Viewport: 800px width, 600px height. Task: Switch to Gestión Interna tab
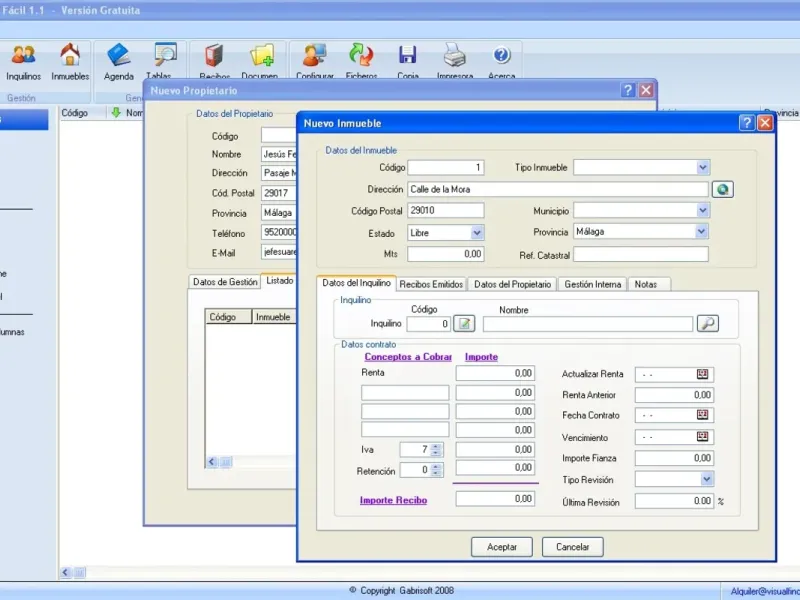pyautogui.click(x=592, y=285)
